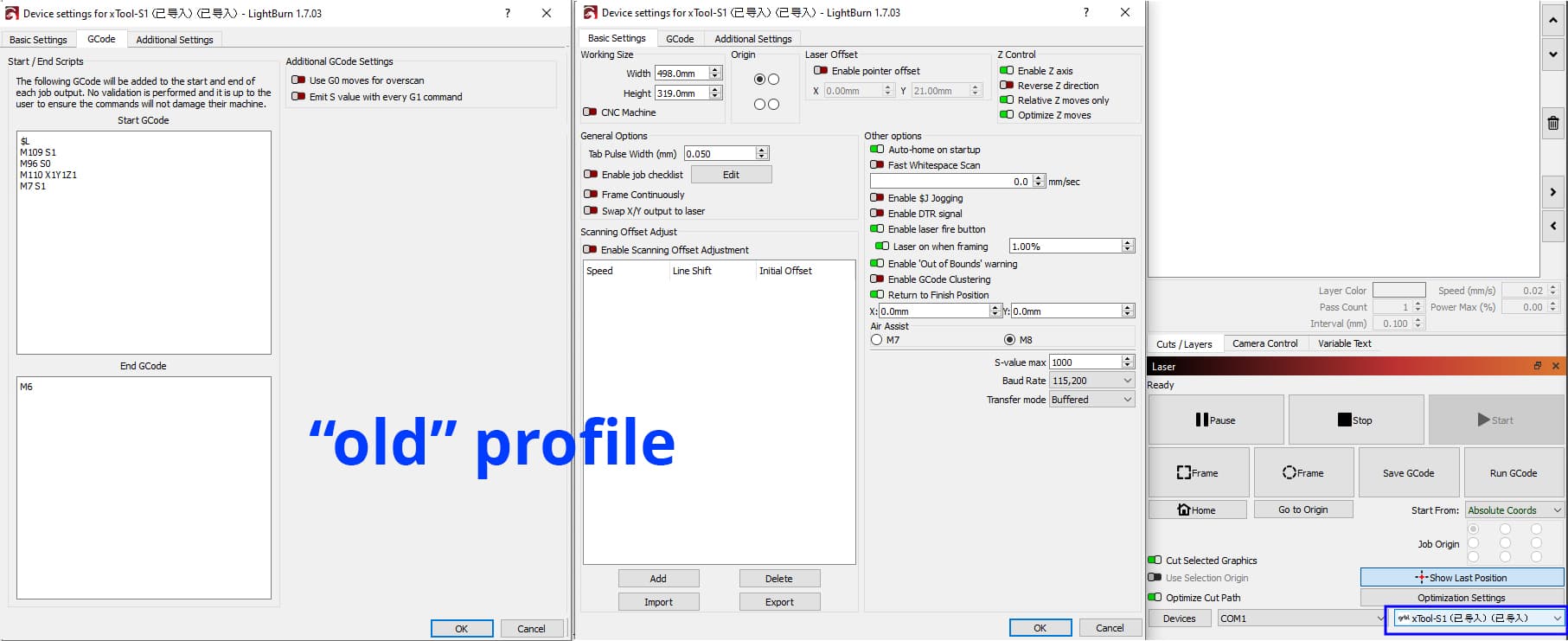Toggle Use G0 moves for overscan
The height and width of the screenshot is (641, 1568).
298,80
